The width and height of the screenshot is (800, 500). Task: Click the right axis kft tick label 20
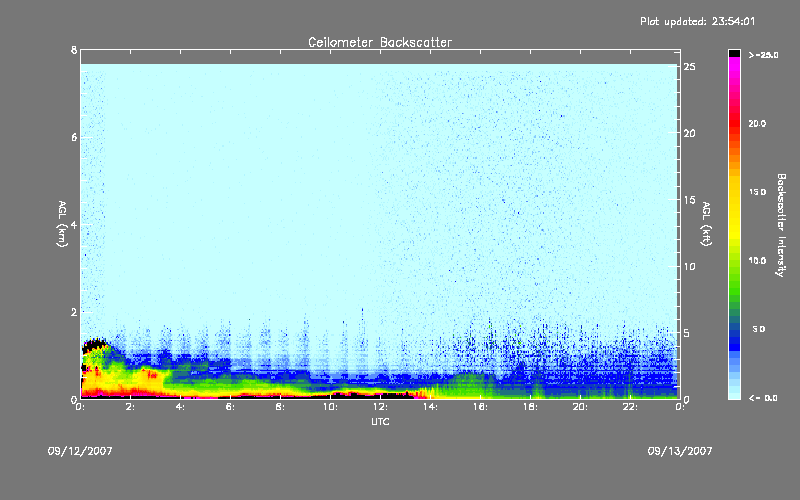(x=690, y=133)
